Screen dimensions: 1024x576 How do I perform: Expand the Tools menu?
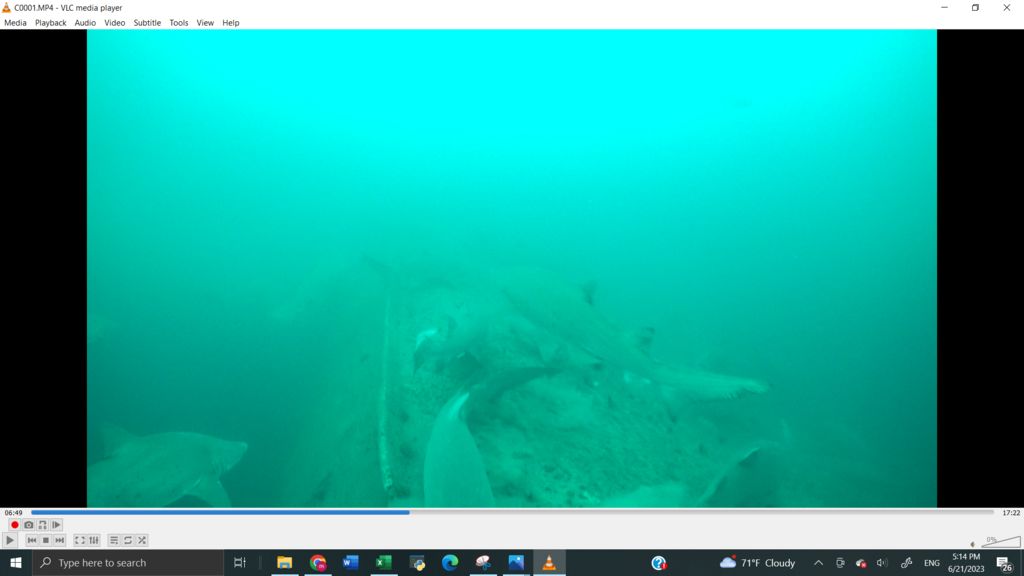point(178,22)
